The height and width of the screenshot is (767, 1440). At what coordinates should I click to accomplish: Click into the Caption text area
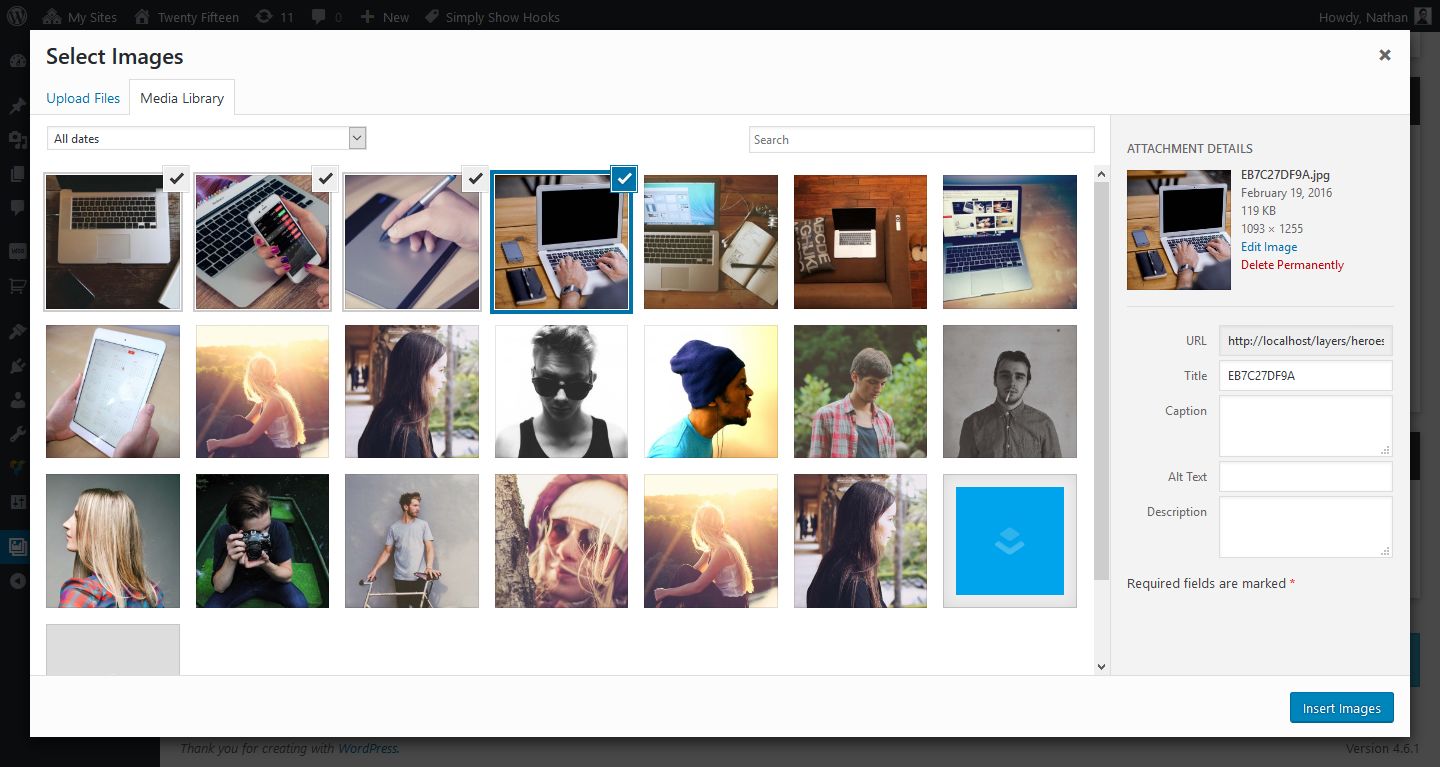pos(1305,426)
